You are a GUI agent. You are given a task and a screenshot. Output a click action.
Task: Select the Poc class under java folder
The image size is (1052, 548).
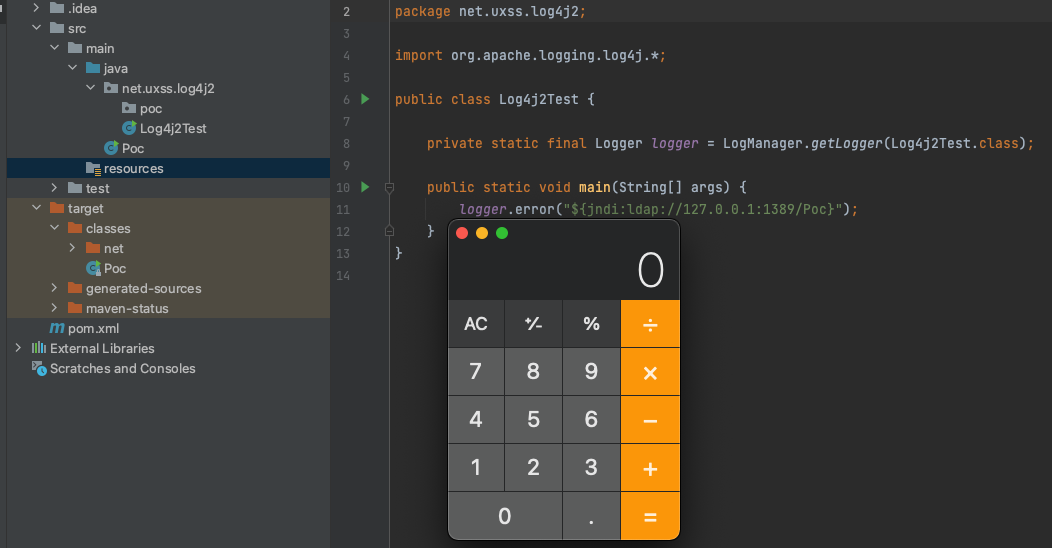(132, 148)
